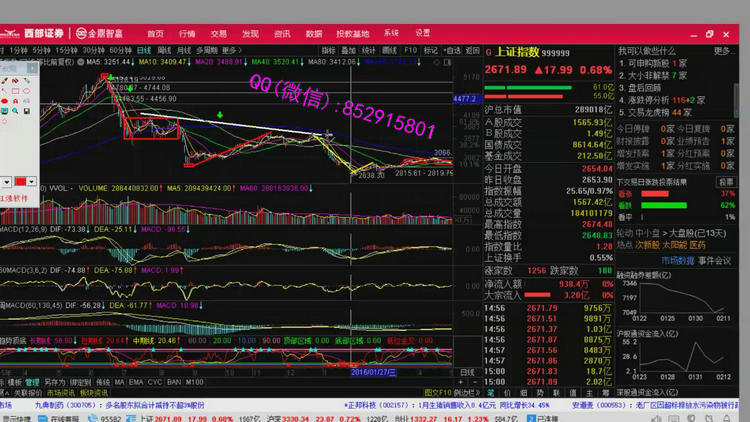Switch to 30分钟 period chart

click(x=94, y=50)
